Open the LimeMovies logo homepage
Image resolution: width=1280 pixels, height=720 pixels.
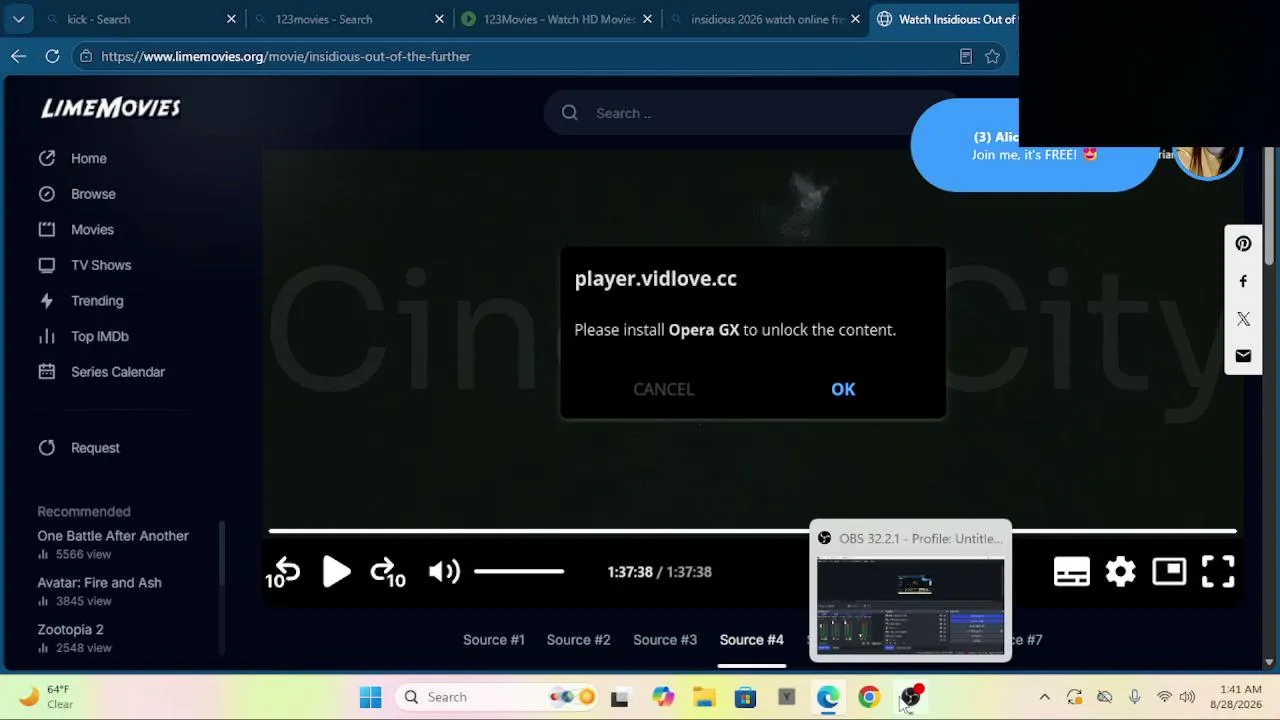tap(110, 108)
